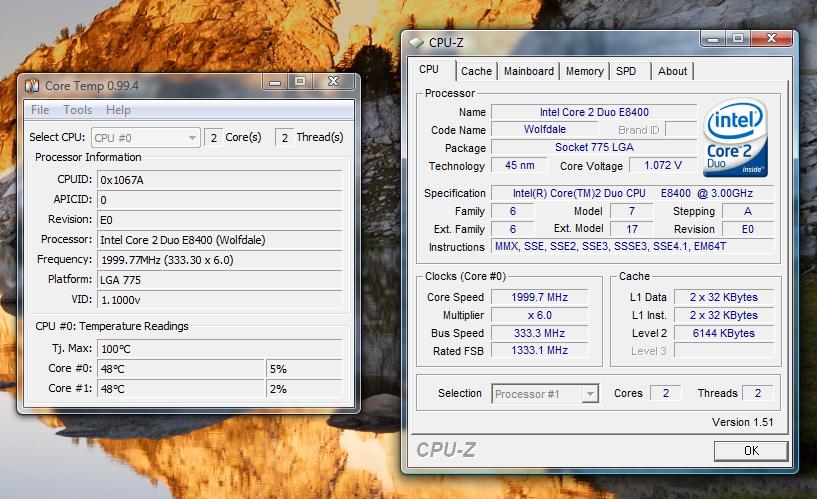Viewport: 817px width, 499px height.
Task: Click the Intel Core 2 Duo logo
Action: coord(735,139)
